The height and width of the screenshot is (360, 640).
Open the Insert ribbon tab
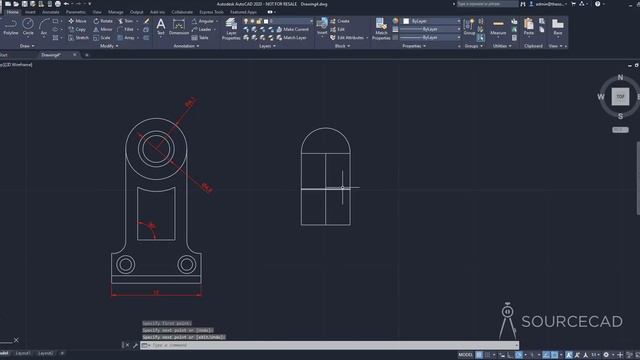pyautogui.click(x=30, y=12)
